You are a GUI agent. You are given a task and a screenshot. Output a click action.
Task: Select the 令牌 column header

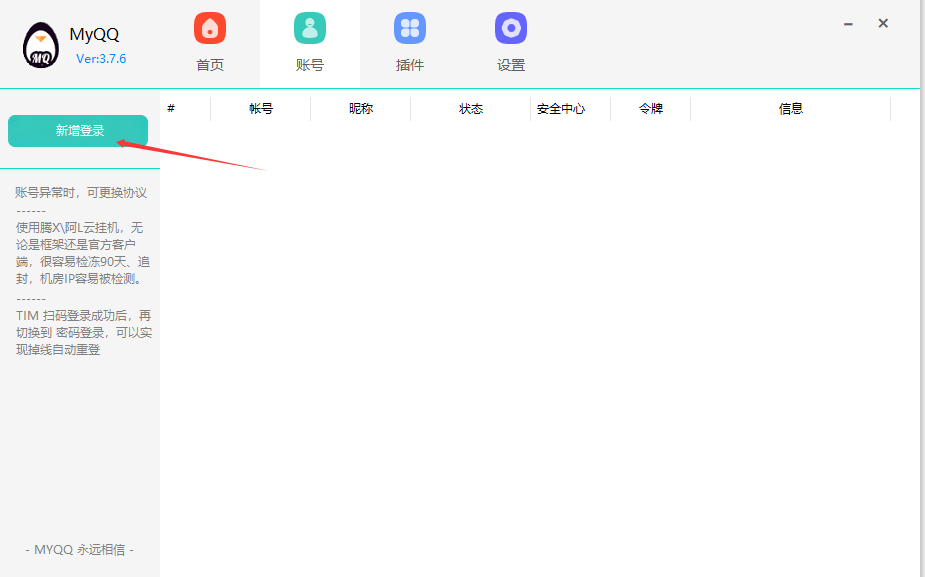651,109
